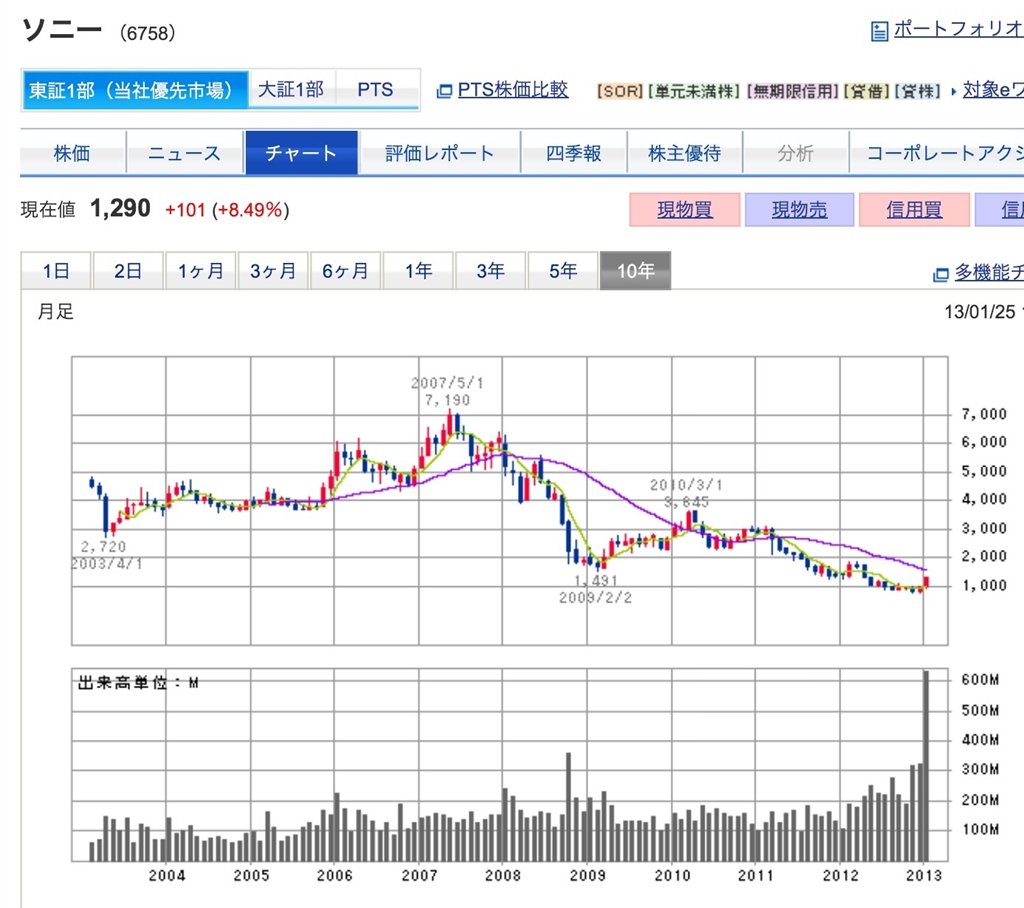Open the 対象e link beside 貸株
Image resolution: width=1024 pixels, height=908 pixels.
[x=993, y=89]
